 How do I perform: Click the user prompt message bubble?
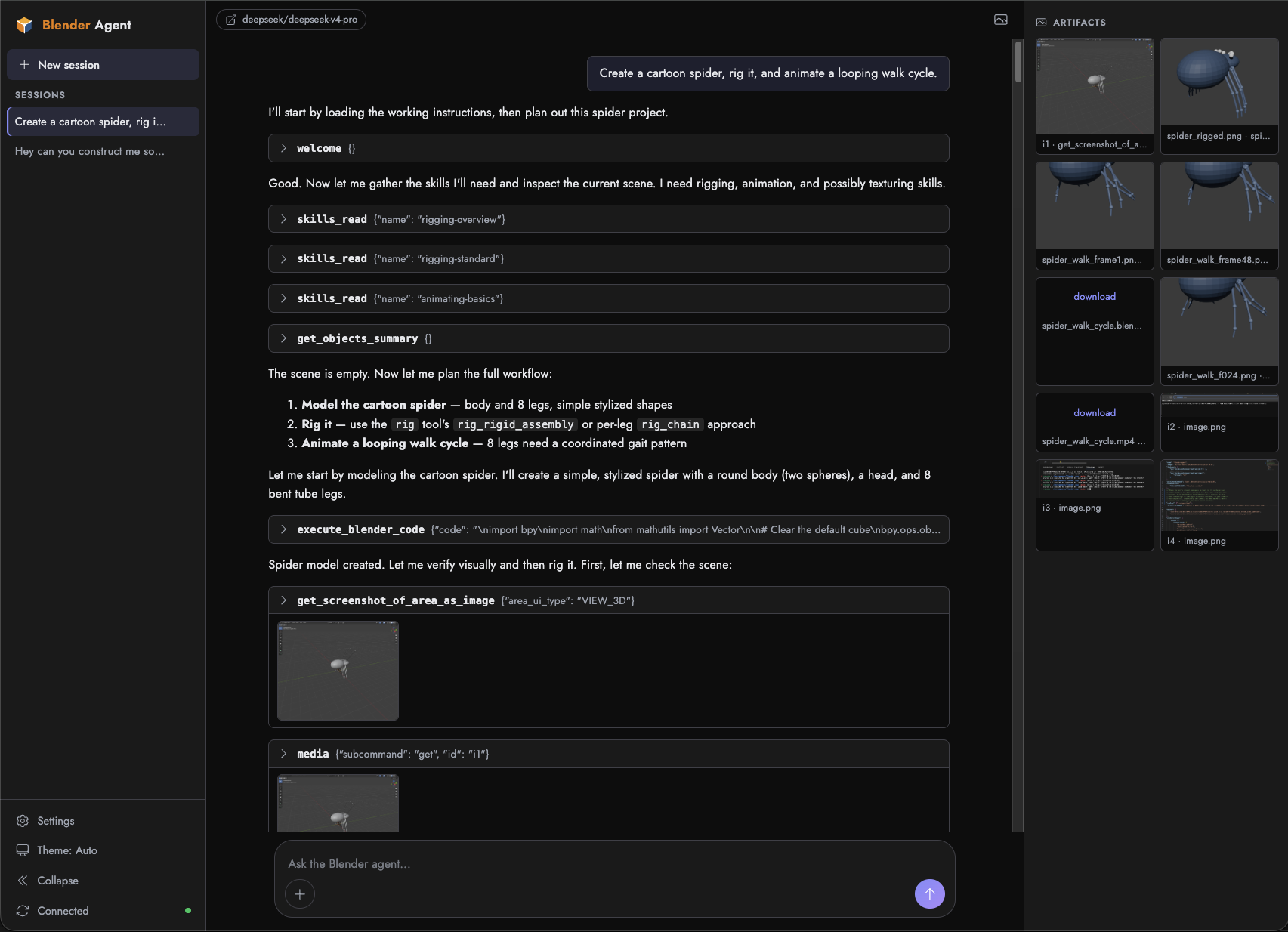click(x=768, y=73)
